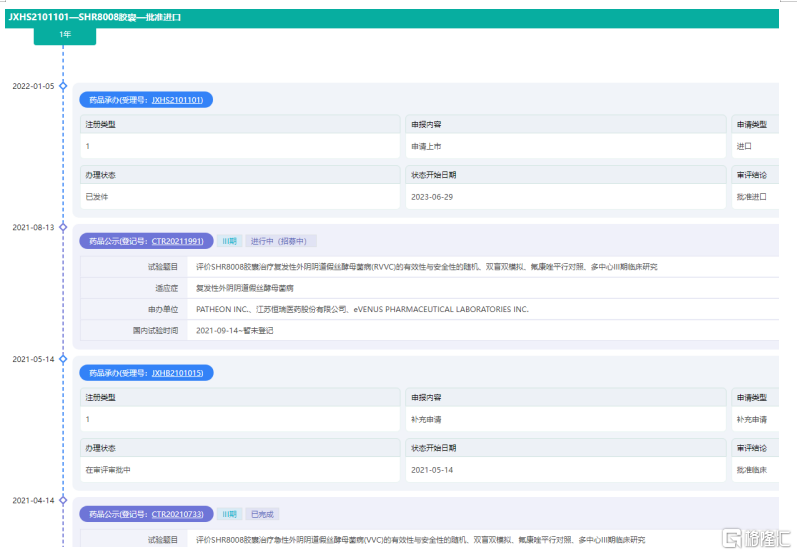Viewport: 797px width, 555px height.
Task: Click the 2023-06-29 status start date
Action: (x=432, y=197)
